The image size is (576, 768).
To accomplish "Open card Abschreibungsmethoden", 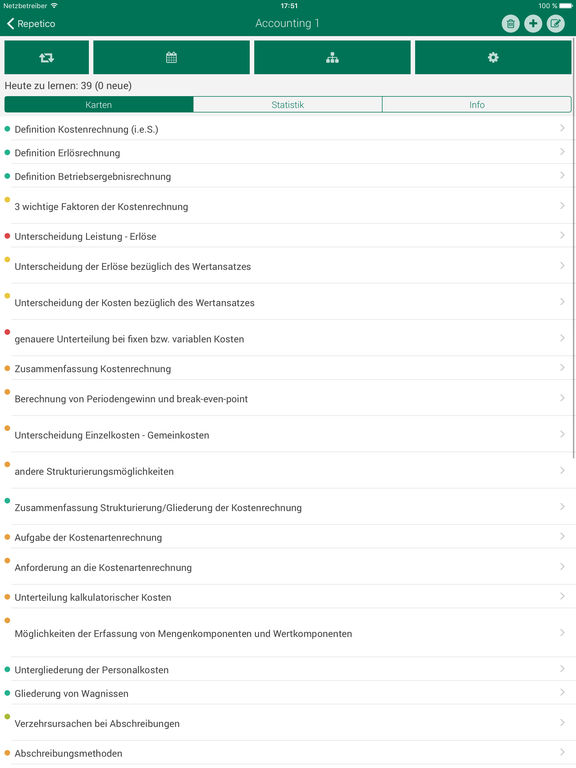I will click(x=288, y=752).
